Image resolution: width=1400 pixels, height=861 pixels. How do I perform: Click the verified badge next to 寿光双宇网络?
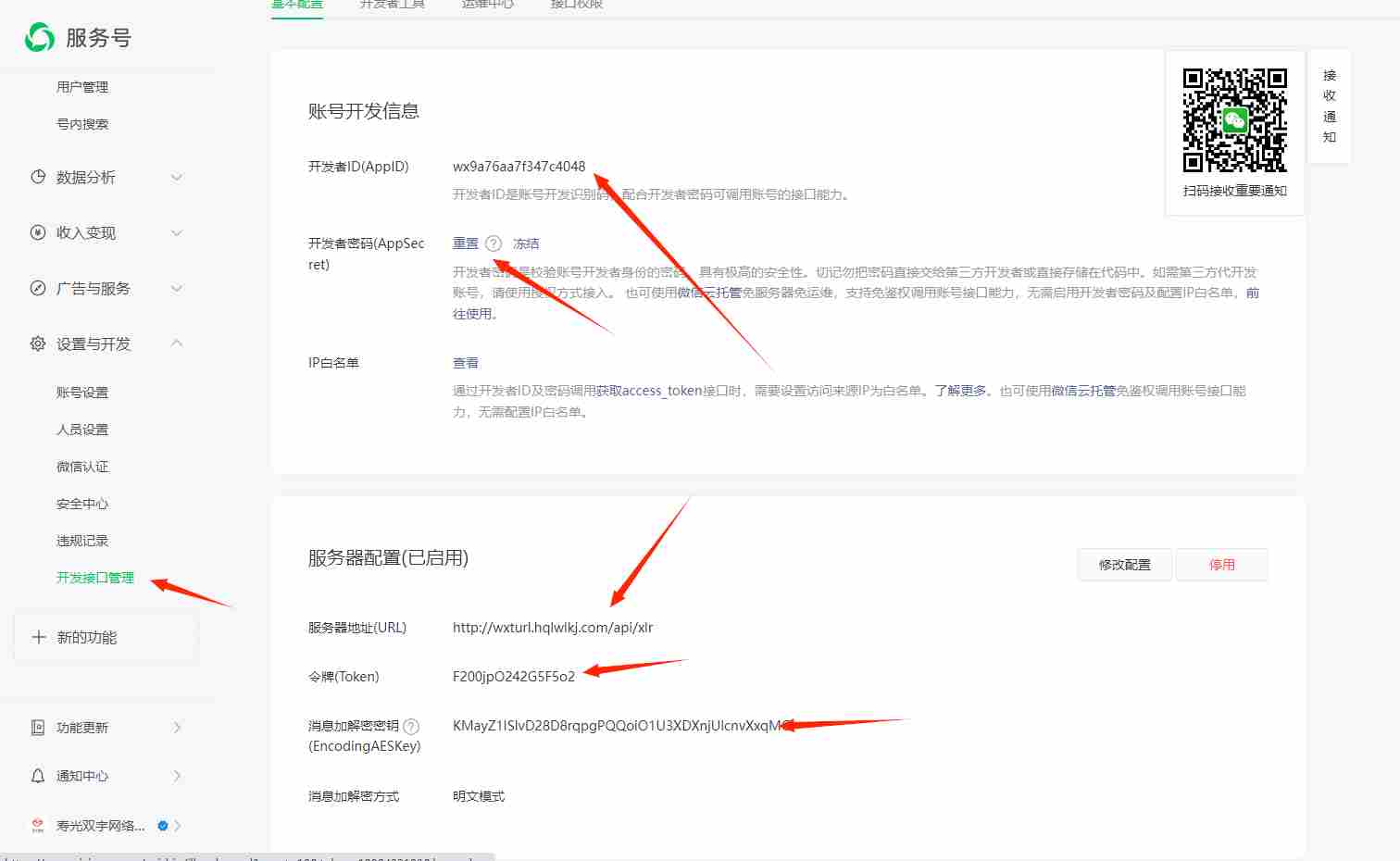(161, 825)
